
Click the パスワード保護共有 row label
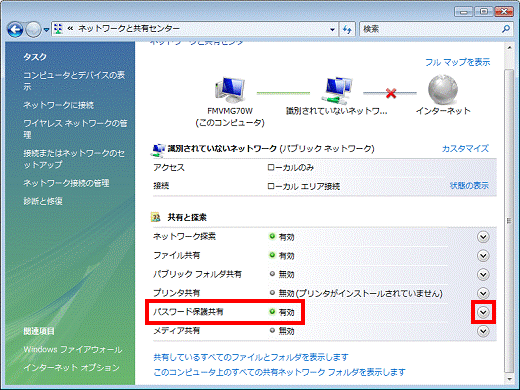click(188, 312)
